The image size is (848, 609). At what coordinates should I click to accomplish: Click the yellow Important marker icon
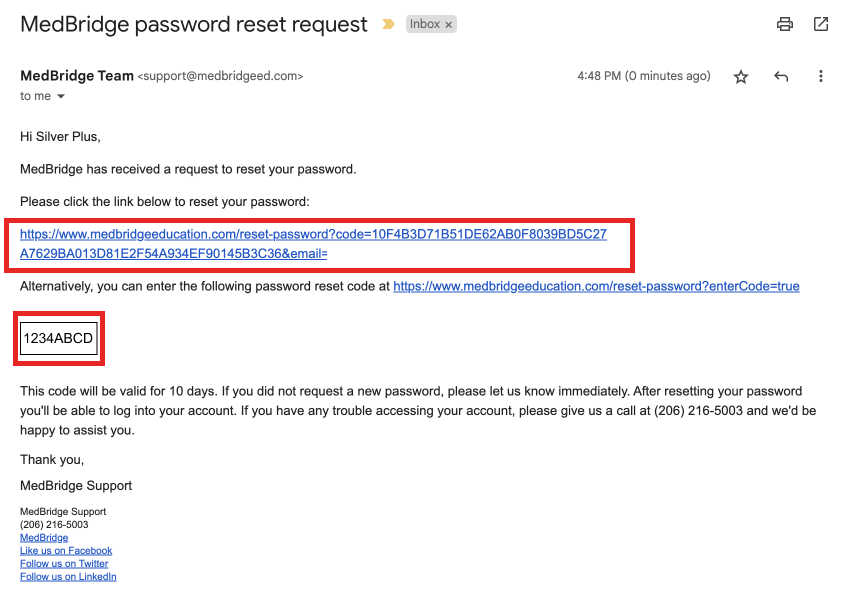[389, 23]
